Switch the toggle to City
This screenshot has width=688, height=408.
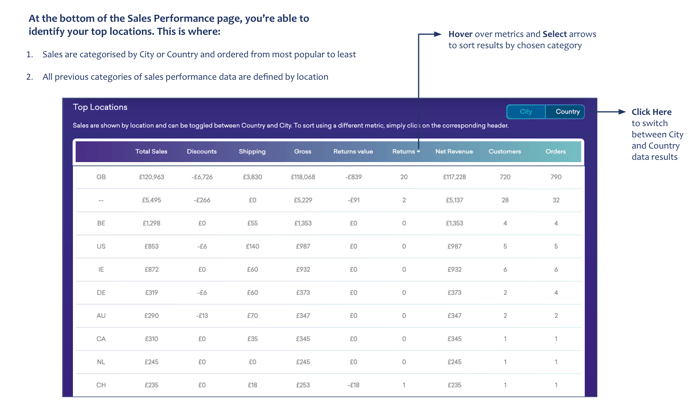[x=526, y=112]
